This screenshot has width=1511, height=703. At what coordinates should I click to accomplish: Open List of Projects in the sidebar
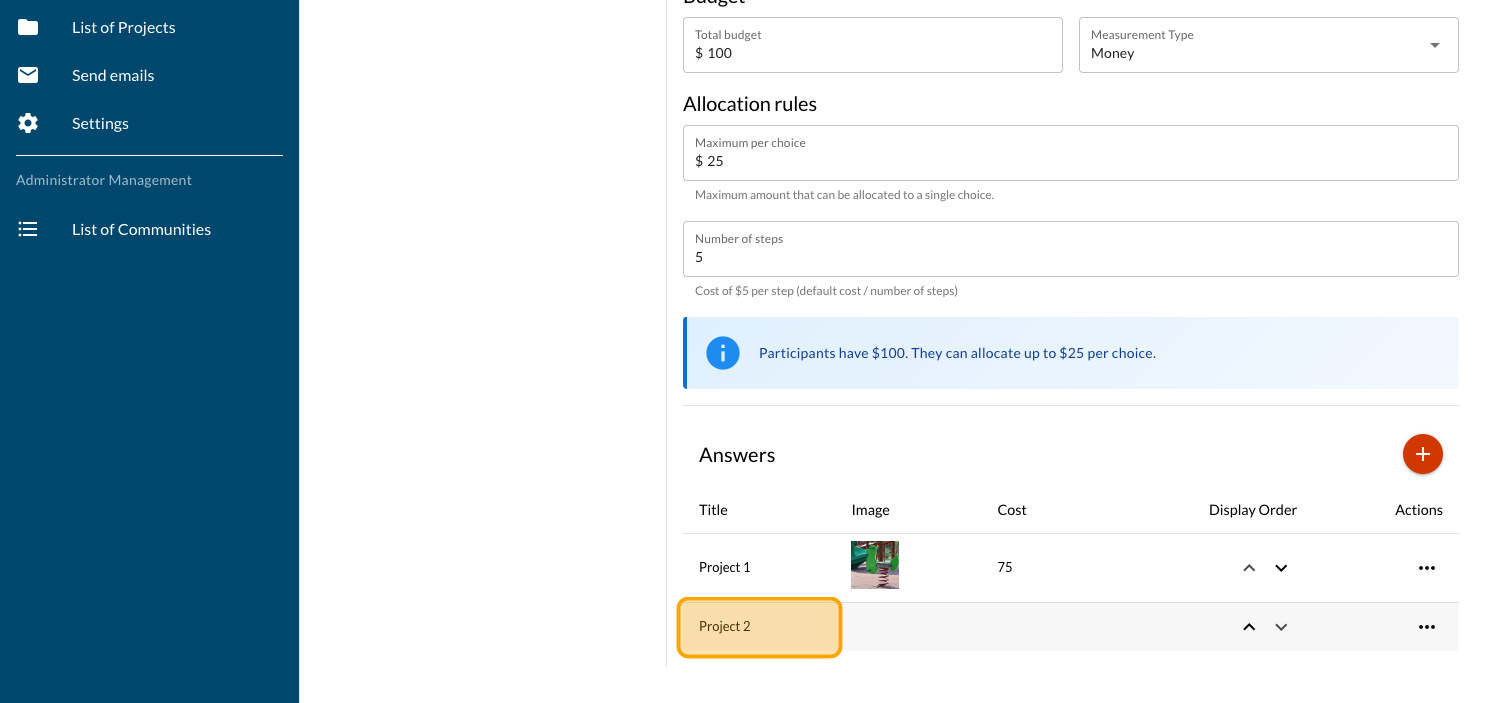123,27
